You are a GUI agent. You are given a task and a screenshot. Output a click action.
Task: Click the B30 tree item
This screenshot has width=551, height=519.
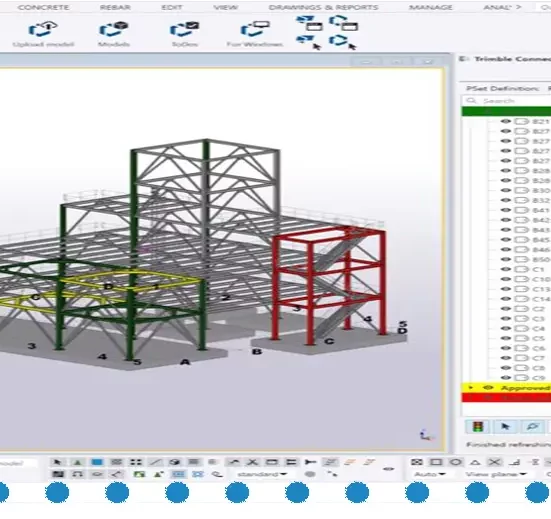click(x=541, y=190)
